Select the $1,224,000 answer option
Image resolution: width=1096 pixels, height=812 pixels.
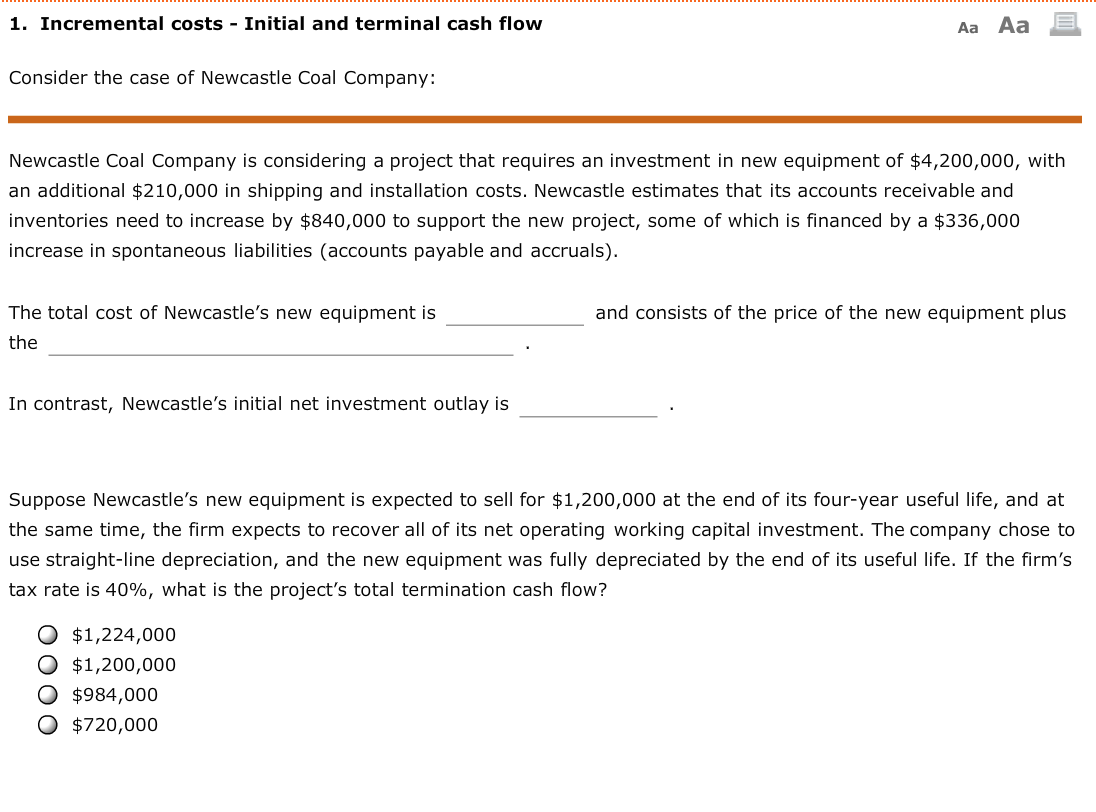coord(46,634)
